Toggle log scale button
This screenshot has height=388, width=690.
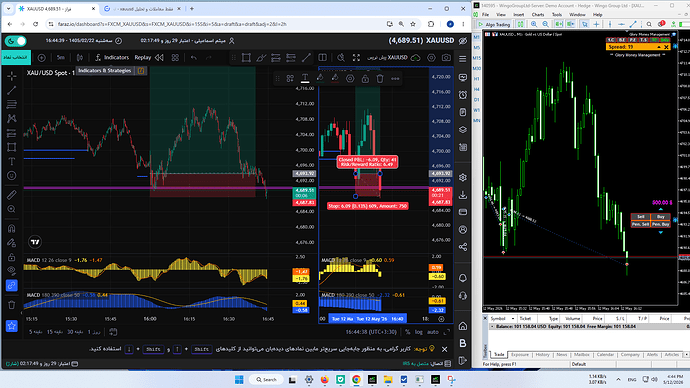(x=418, y=332)
